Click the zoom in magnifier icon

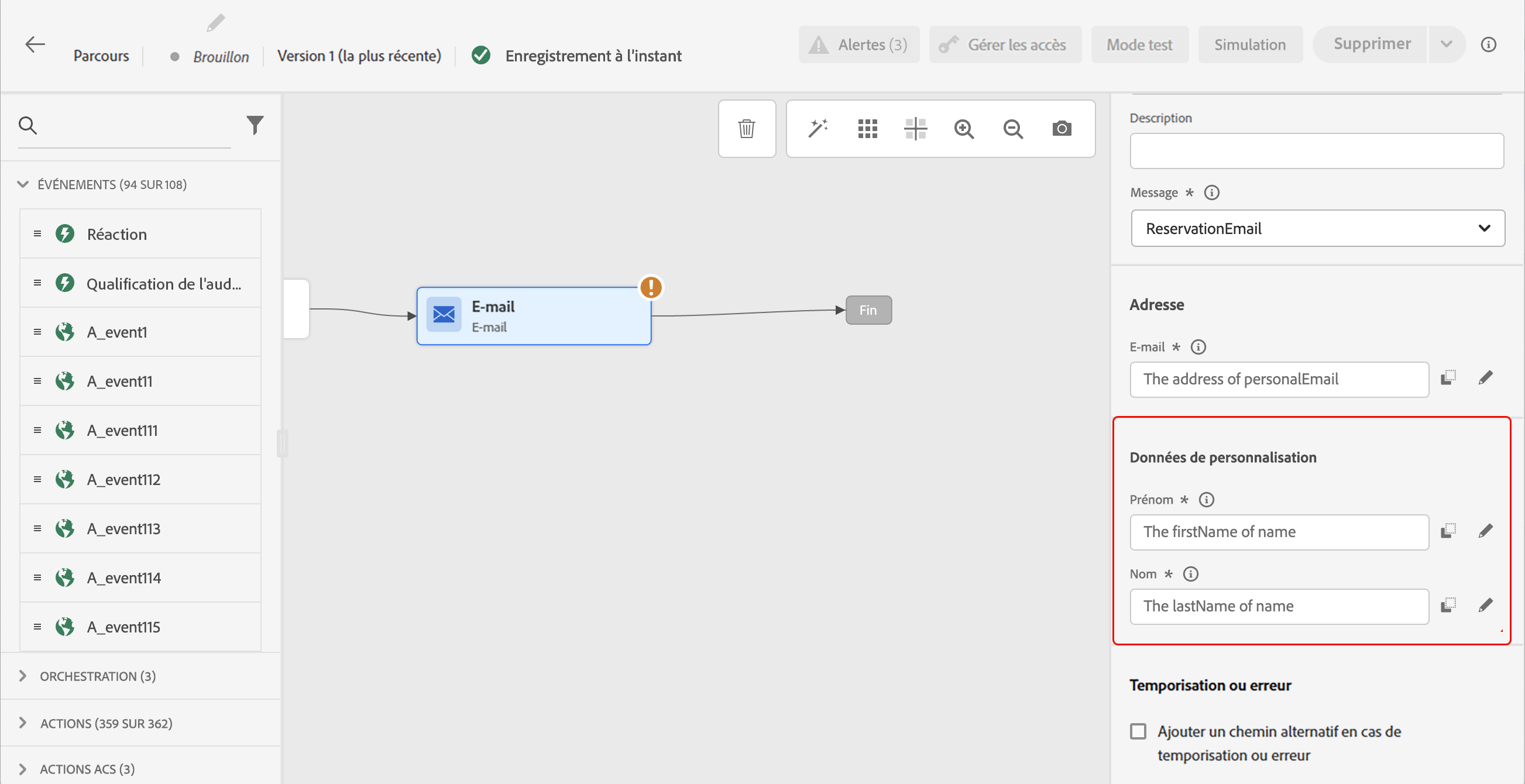point(964,128)
